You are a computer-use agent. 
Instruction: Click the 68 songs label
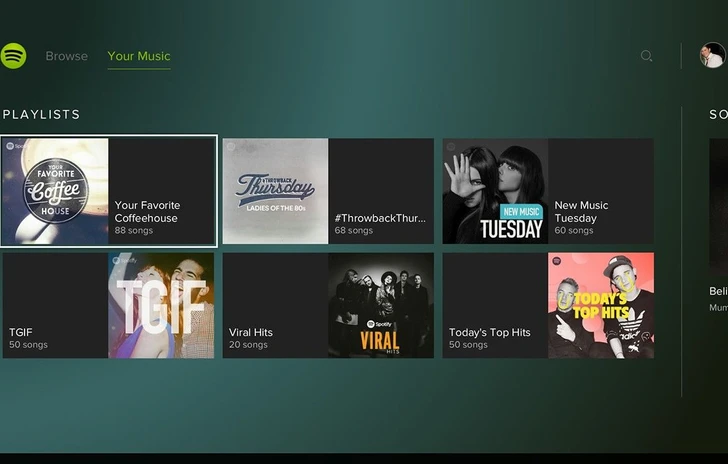pyautogui.click(x=353, y=230)
